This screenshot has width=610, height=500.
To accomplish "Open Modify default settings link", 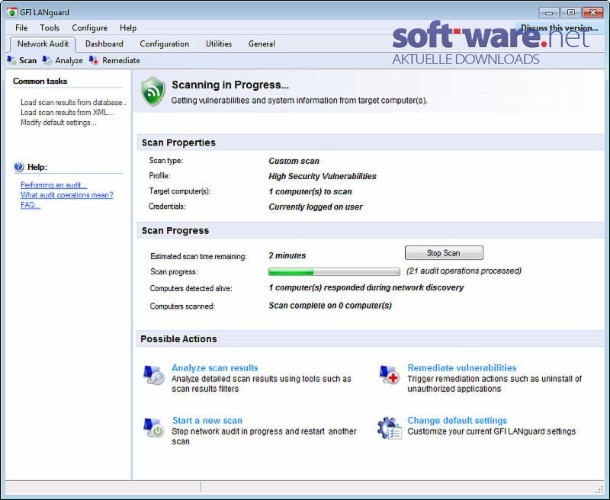I will coord(58,123).
